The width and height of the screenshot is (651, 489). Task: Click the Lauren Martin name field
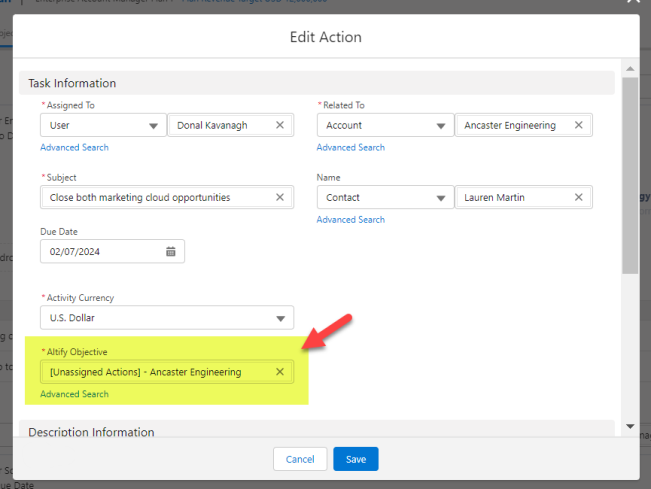tap(524, 197)
